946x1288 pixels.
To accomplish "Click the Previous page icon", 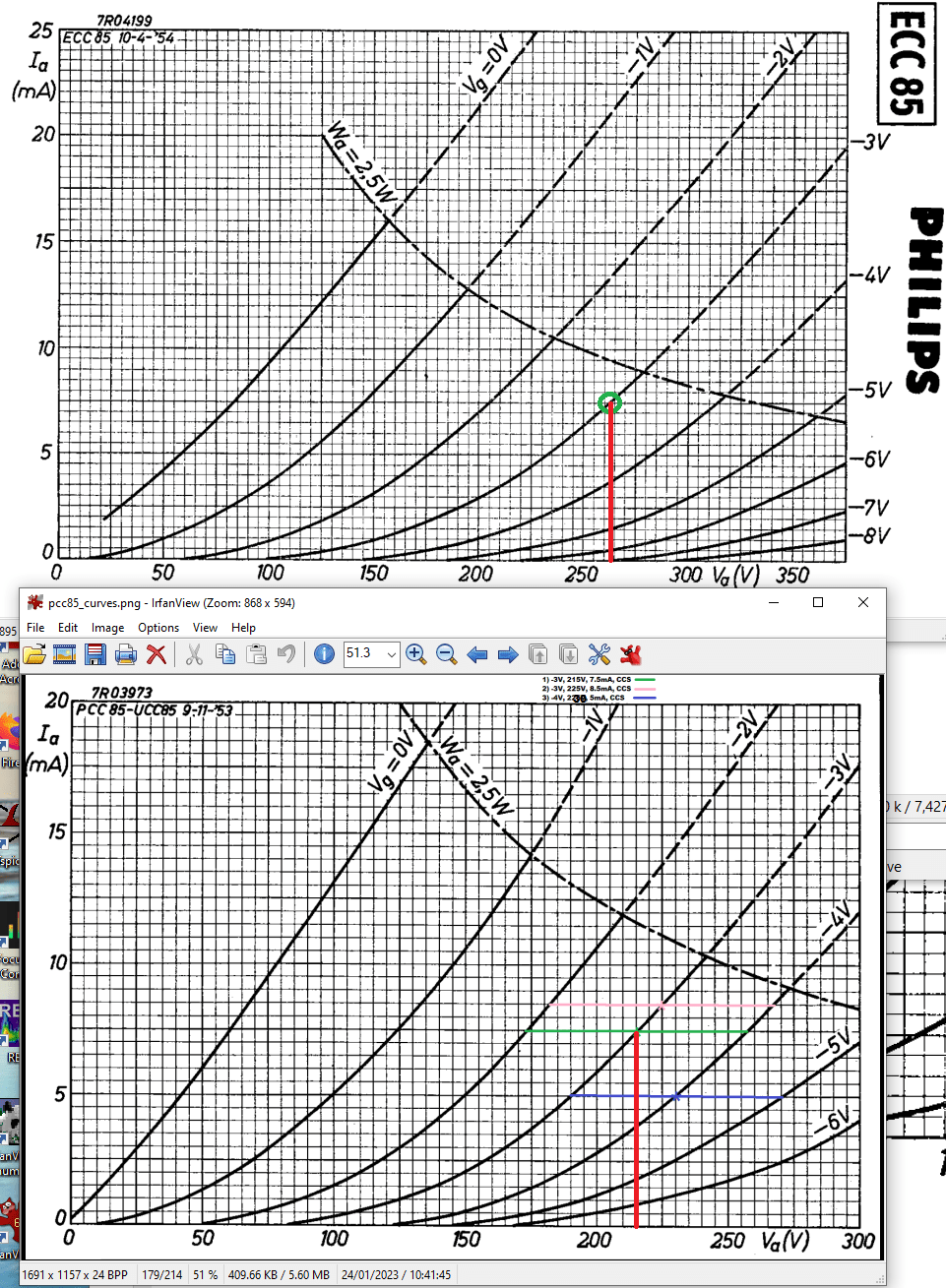I will [538, 654].
